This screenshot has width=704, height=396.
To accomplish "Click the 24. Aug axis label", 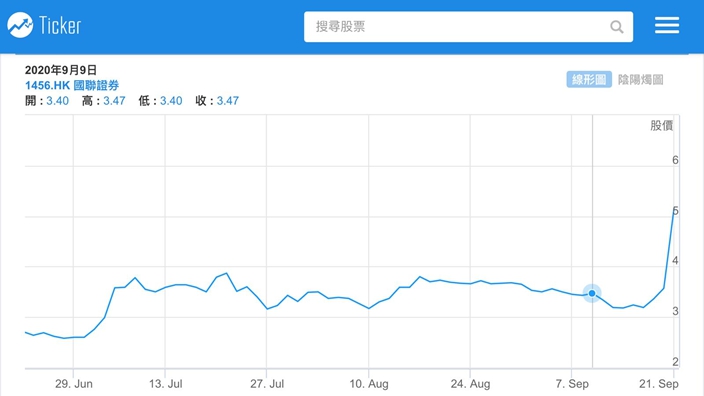I will click(x=470, y=384).
